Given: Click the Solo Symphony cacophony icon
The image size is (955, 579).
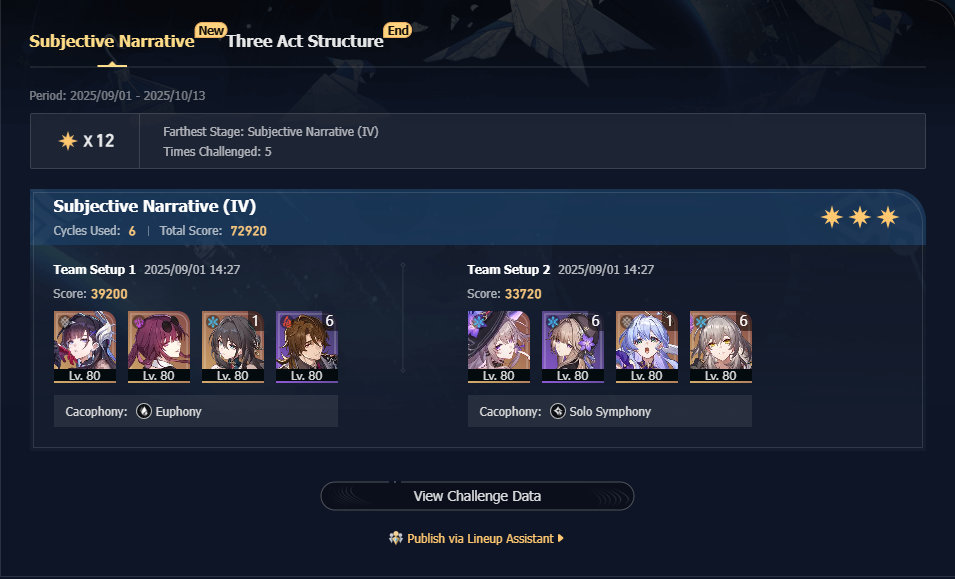Looking at the screenshot, I should coord(558,412).
